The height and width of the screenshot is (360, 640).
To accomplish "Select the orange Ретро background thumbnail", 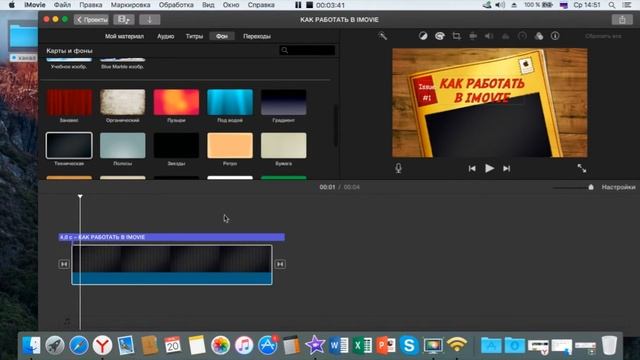I will point(230,145).
